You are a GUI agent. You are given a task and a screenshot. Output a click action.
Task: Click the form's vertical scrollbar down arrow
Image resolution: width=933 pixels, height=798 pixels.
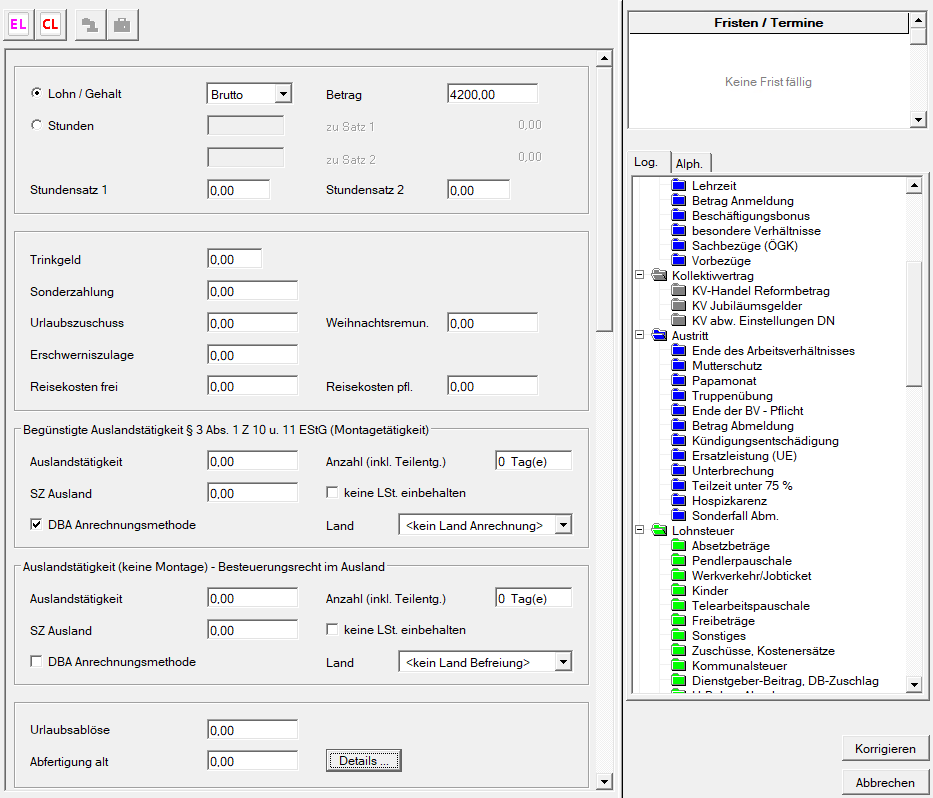point(603,781)
